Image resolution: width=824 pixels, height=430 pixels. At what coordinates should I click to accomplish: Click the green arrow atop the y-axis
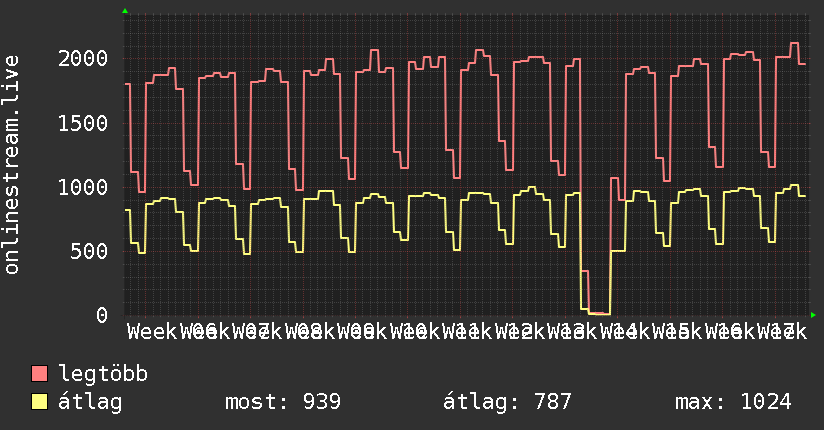pos(125,11)
